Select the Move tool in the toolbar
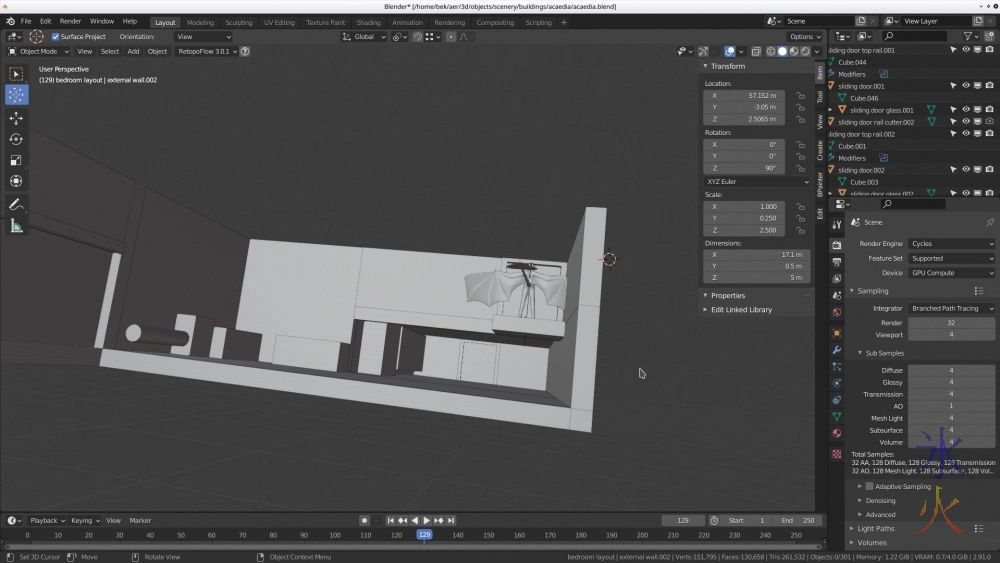This screenshot has width=1000, height=563. tap(16, 118)
